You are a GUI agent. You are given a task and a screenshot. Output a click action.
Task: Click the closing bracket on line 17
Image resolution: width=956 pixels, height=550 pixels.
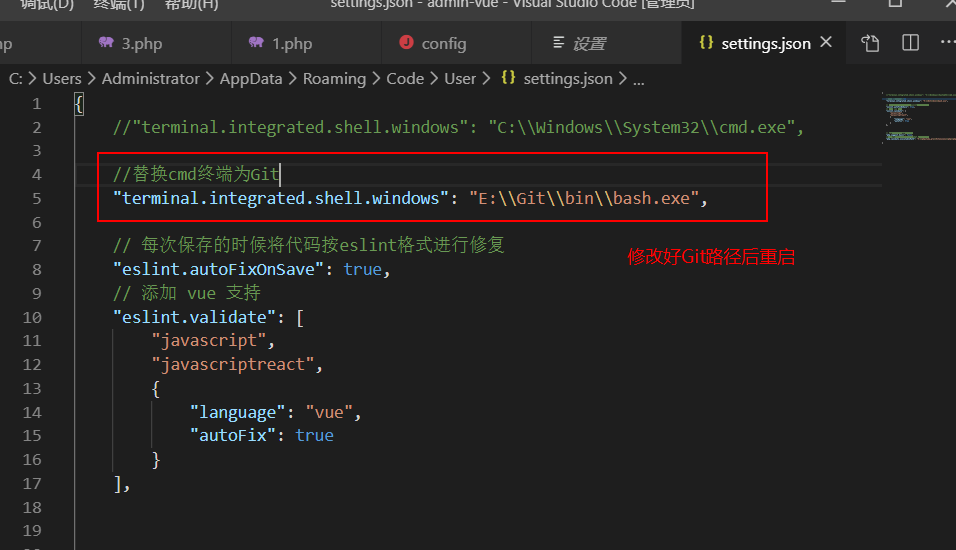tap(118, 484)
